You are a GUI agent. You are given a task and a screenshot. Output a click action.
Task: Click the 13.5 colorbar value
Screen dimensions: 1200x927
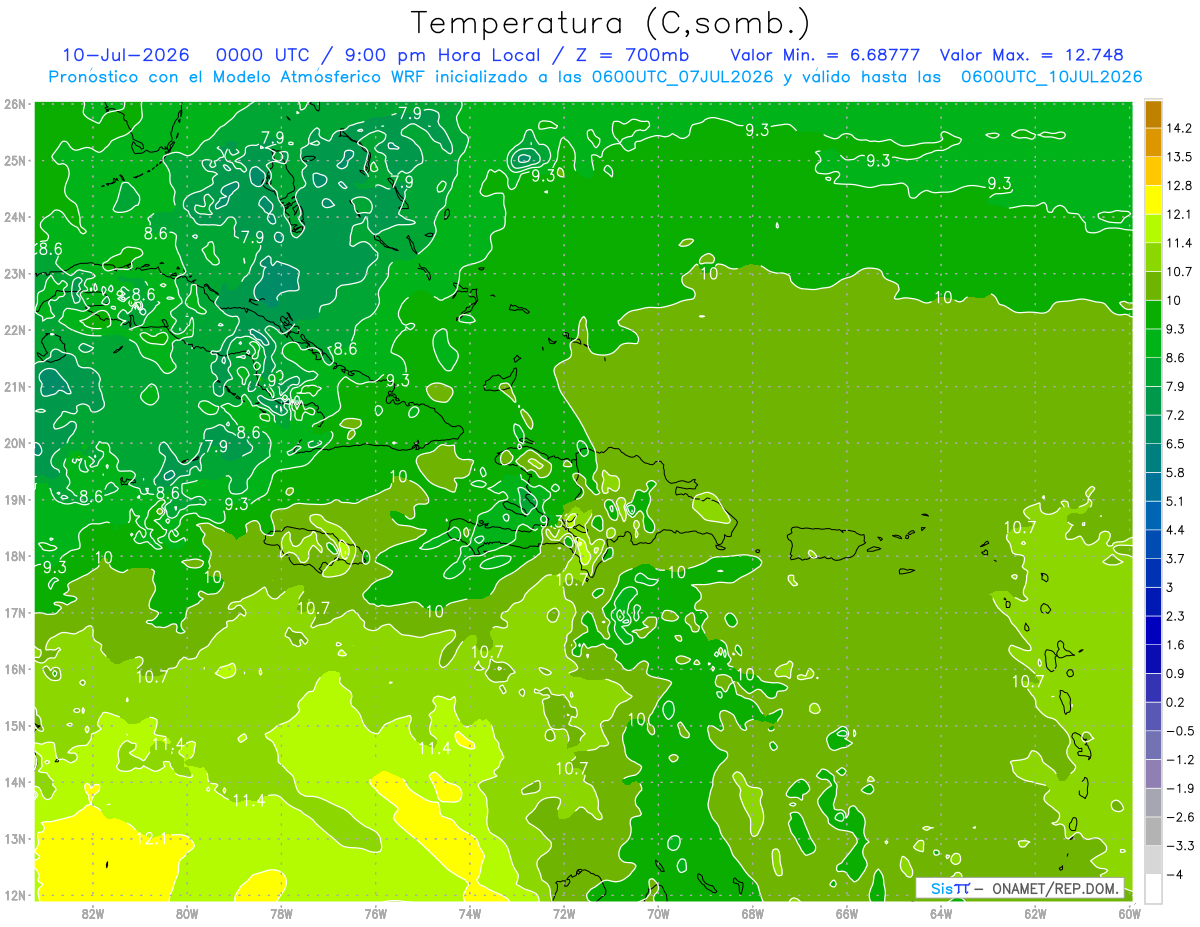(1180, 157)
